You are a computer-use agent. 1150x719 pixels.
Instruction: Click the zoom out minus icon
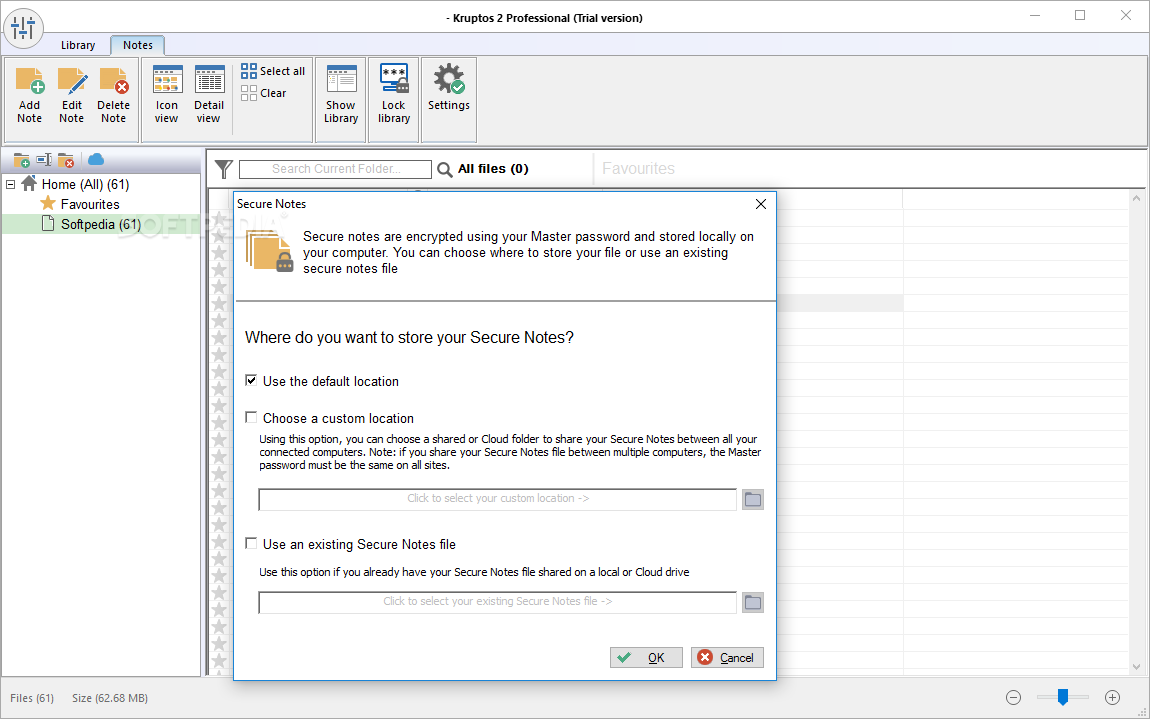(1014, 698)
